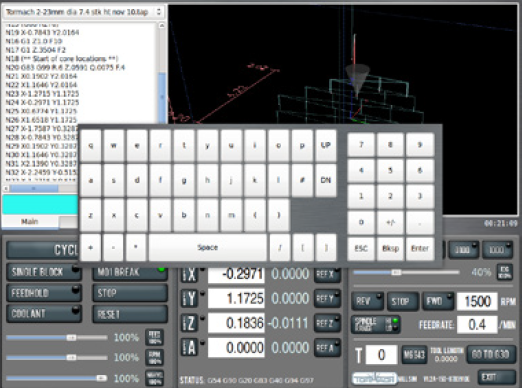Click the cyan MDI entry field
This screenshot has width=522, height=388.
pyautogui.click(x=40, y=204)
